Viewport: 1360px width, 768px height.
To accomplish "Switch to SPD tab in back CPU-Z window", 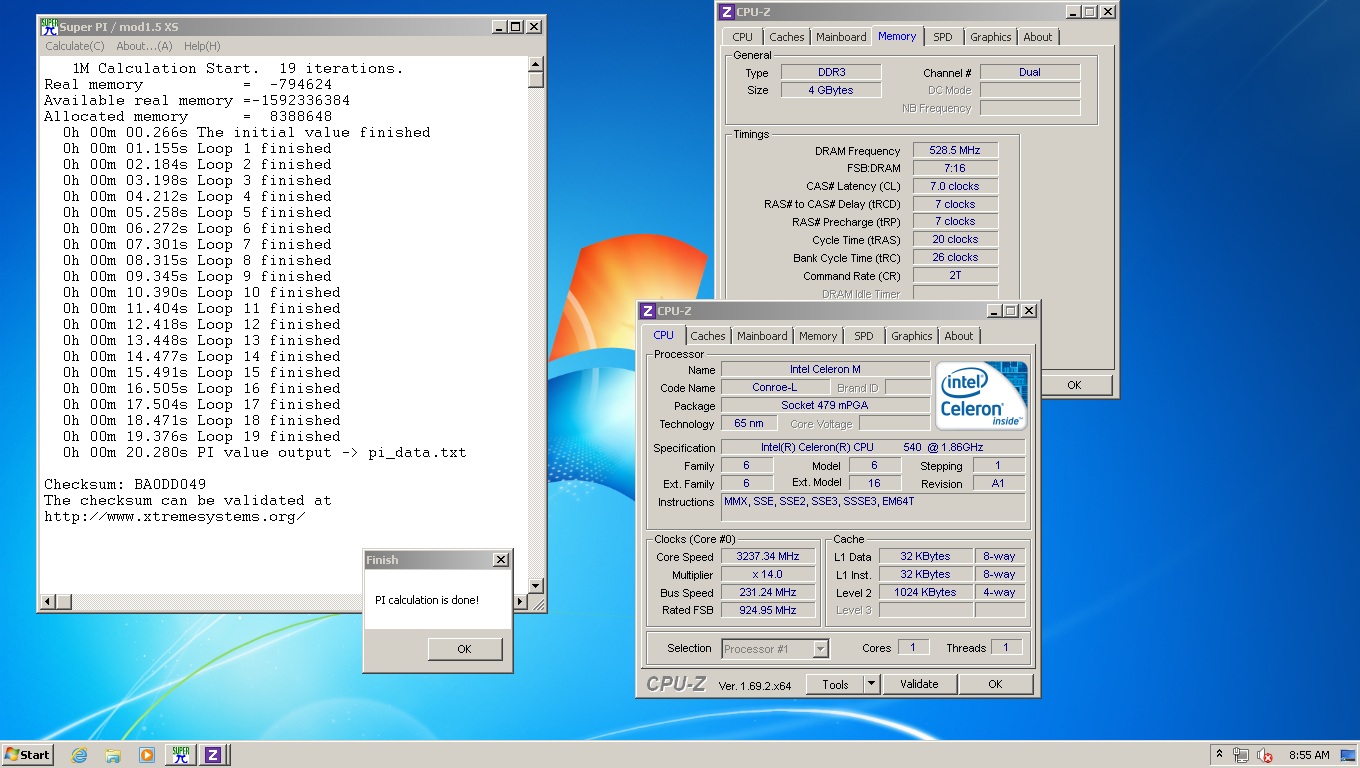I will tap(943, 37).
